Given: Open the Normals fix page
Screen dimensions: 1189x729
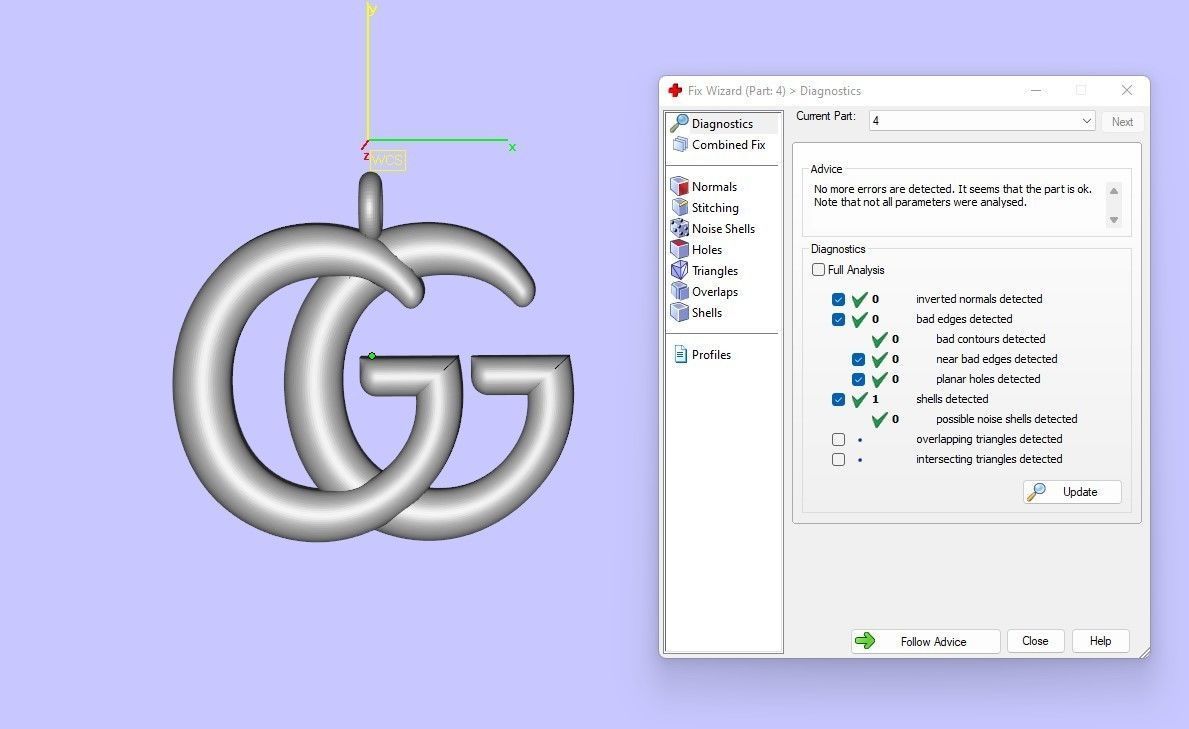Looking at the screenshot, I should [x=714, y=187].
